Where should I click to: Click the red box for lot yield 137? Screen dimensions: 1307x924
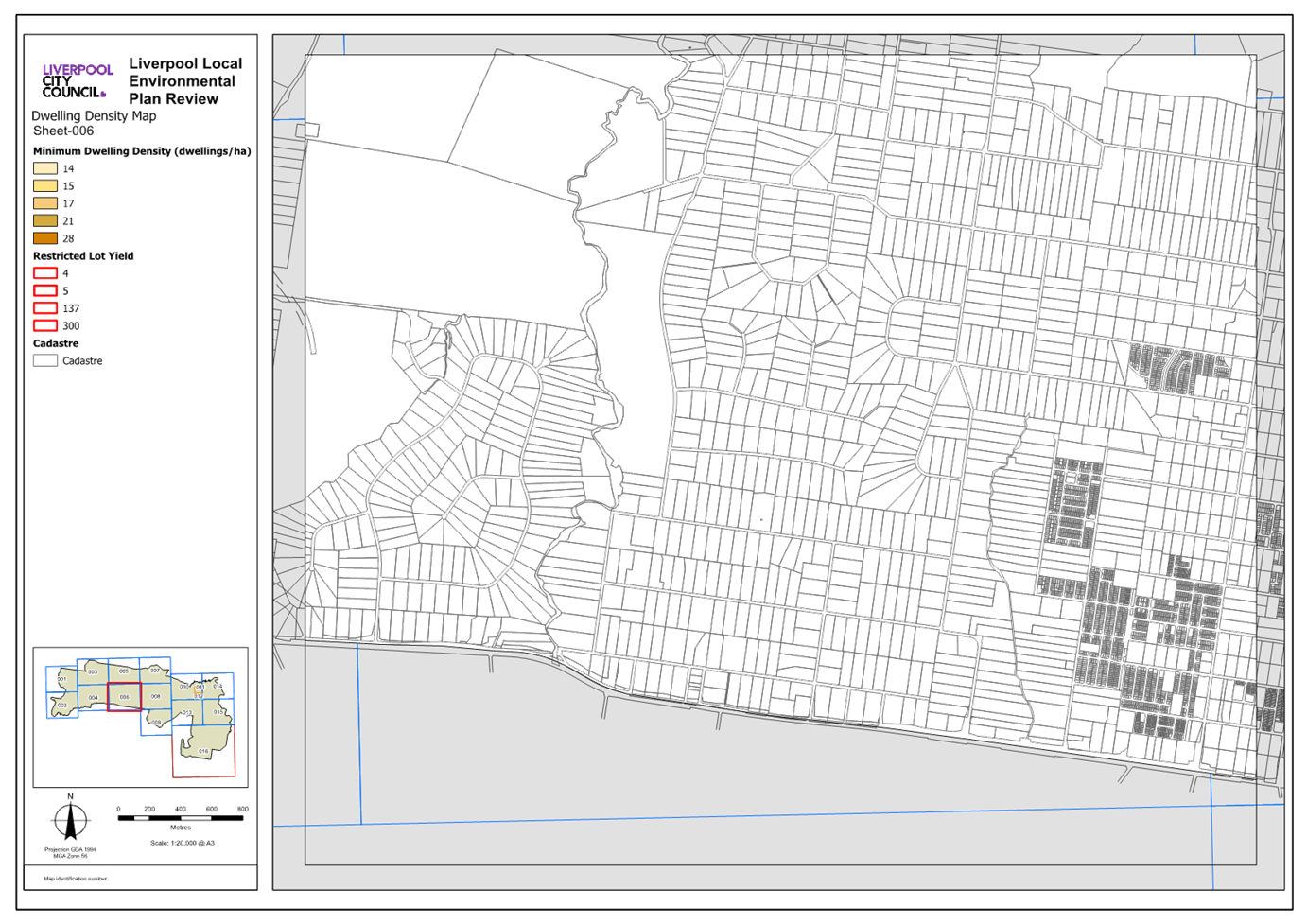tap(45, 308)
